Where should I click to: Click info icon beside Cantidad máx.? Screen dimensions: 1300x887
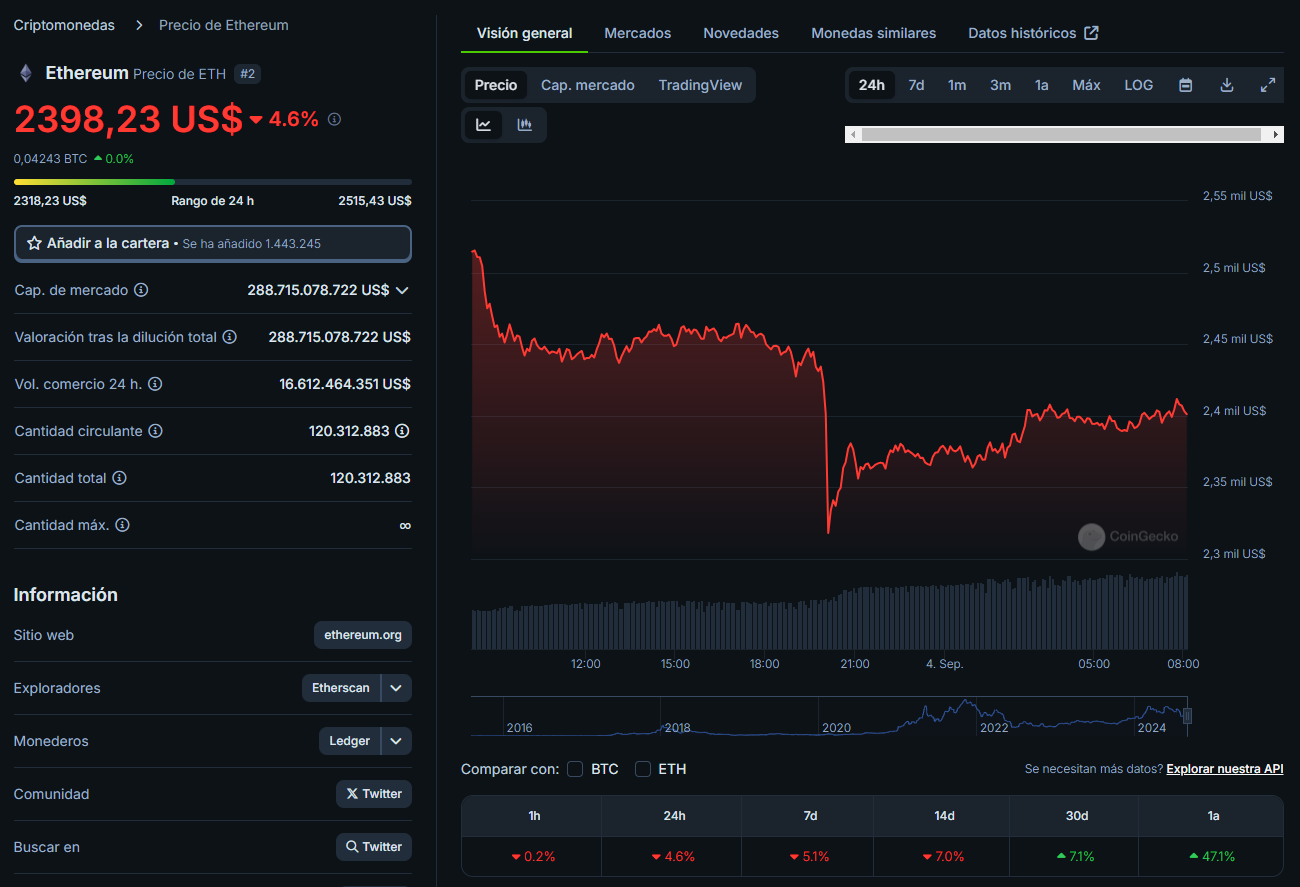click(122, 525)
